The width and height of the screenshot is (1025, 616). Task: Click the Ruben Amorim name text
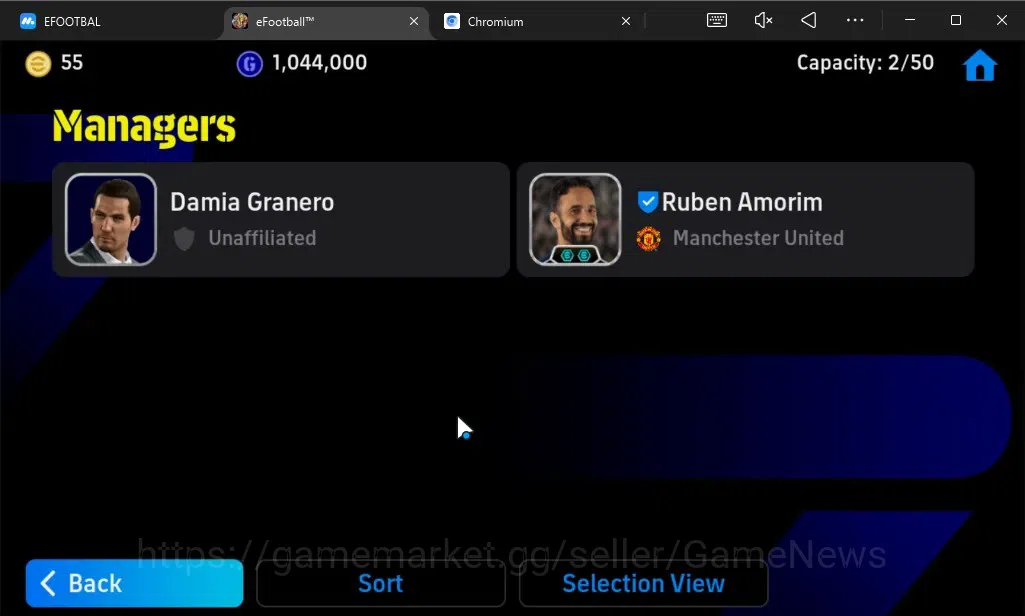click(x=742, y=202)
